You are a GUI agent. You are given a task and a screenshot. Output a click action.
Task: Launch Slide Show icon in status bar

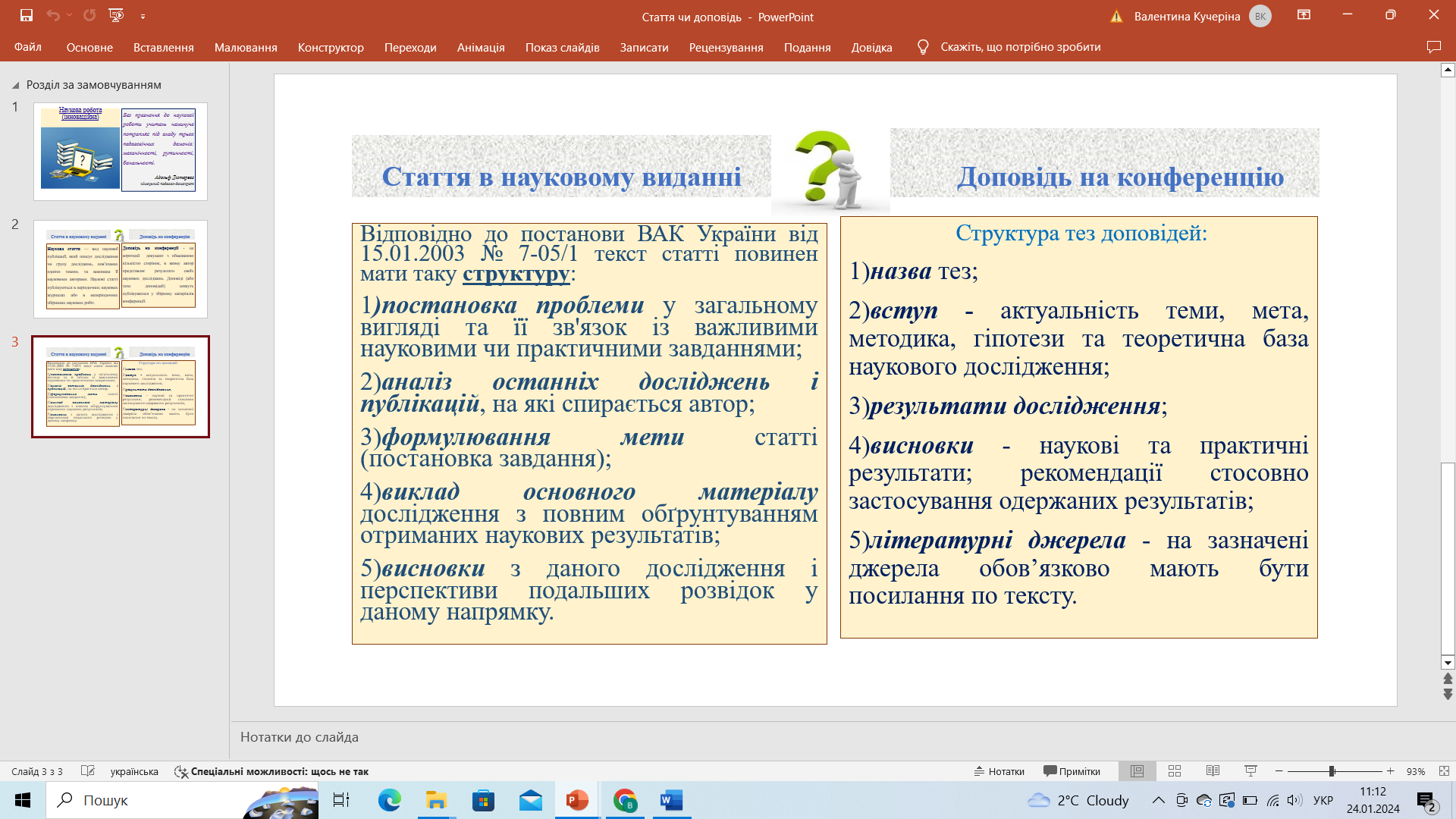click(1250, 771)
